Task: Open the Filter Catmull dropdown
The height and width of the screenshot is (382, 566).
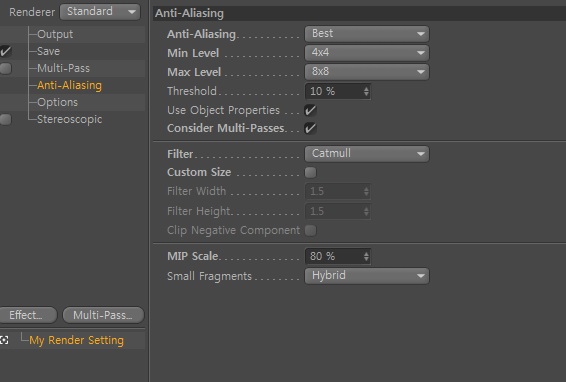Action: point(367,154)
